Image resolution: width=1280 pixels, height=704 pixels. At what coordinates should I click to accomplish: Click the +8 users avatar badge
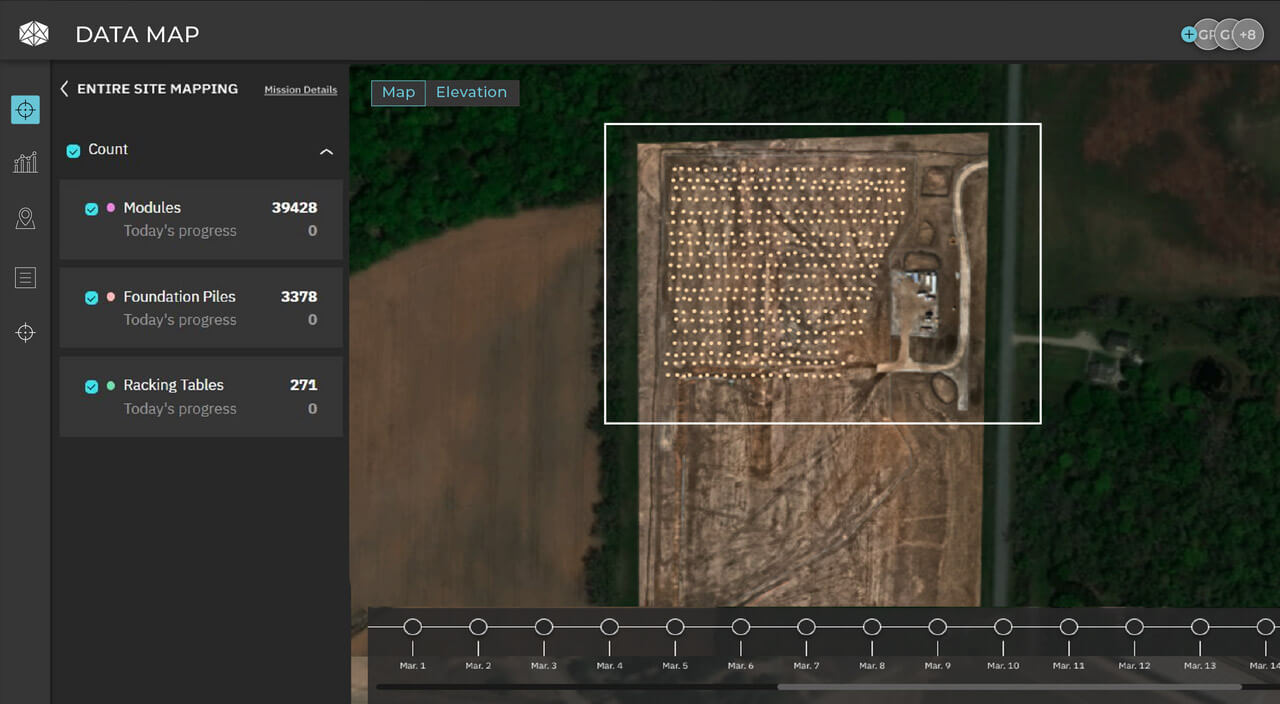(x=1247, y=34)
